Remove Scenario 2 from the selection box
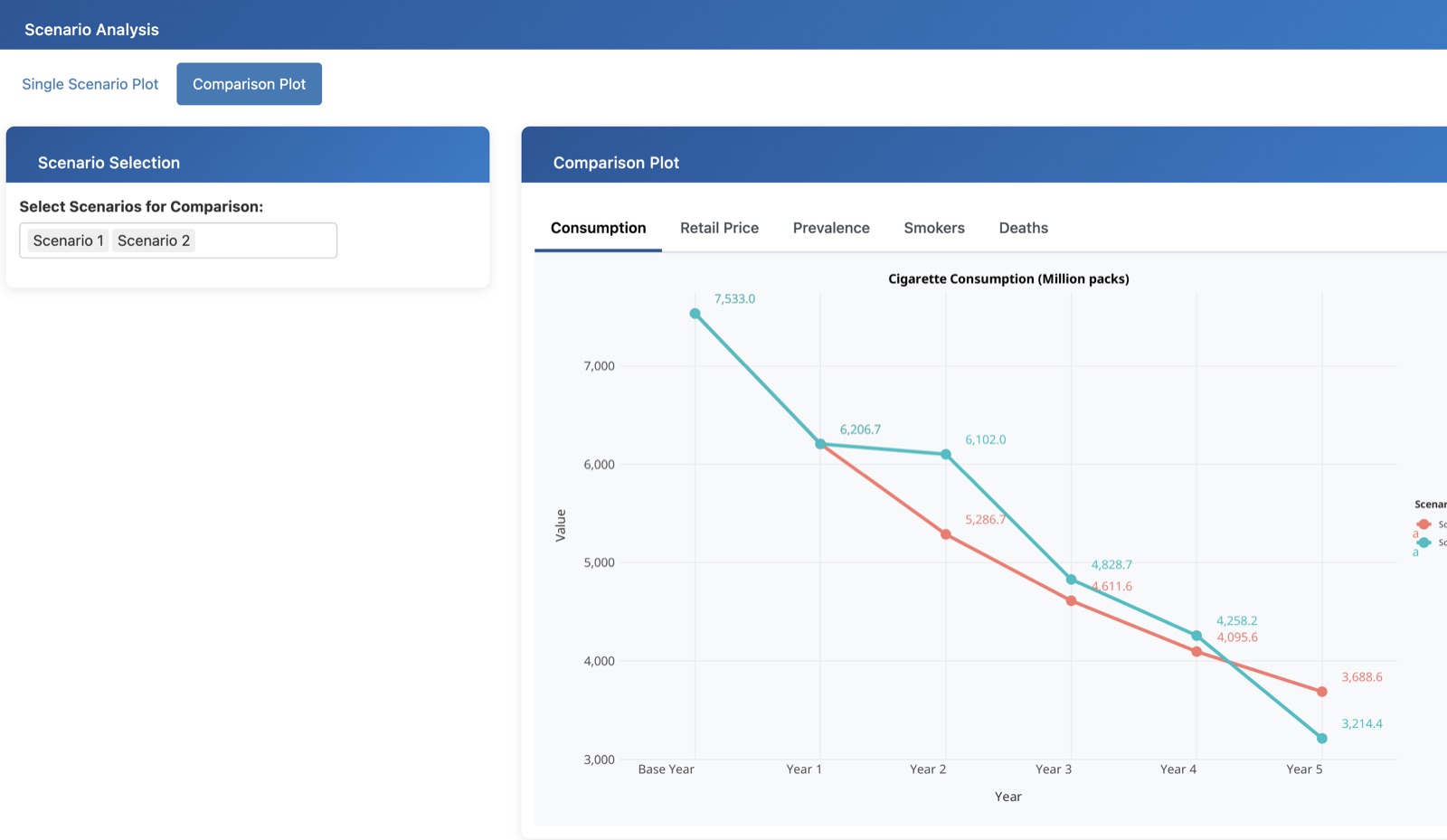The height and width of the screenshot is (840, 1447). click(x=154, y=241)
